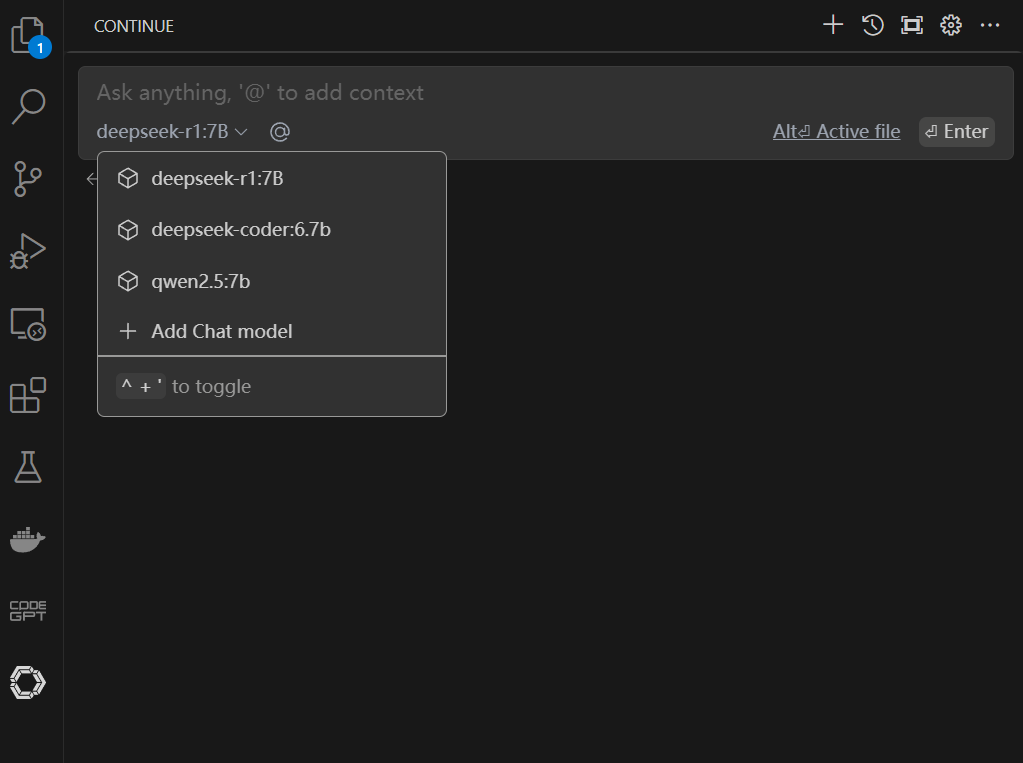Open Run and Debug panel
1023x763 pixels.
[x=28, y=251]
